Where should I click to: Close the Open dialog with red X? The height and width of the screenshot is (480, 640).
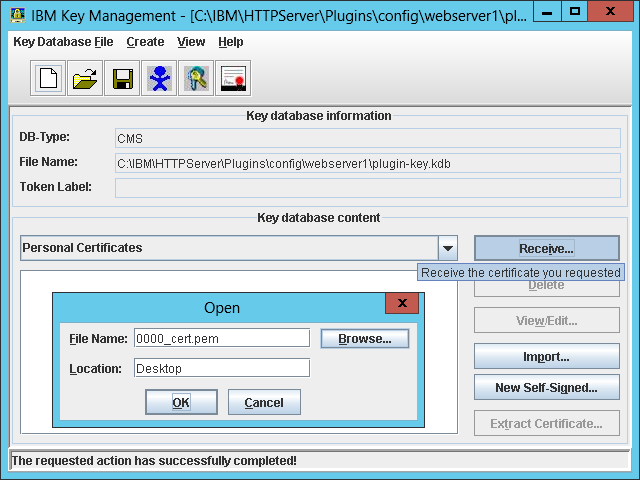(x=402, y=303)
